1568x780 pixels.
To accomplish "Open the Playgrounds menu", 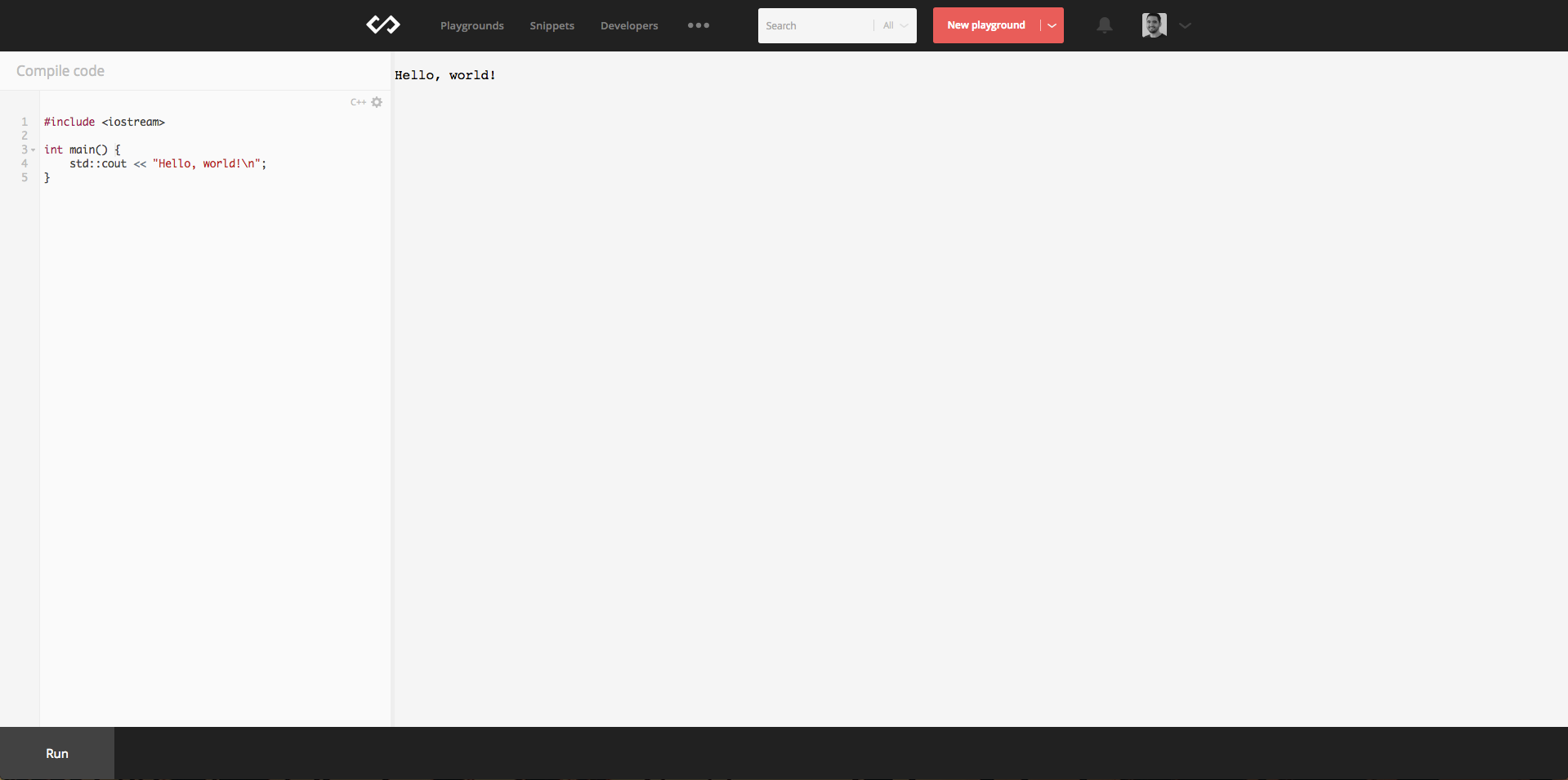I will click(x=471, y=26).
